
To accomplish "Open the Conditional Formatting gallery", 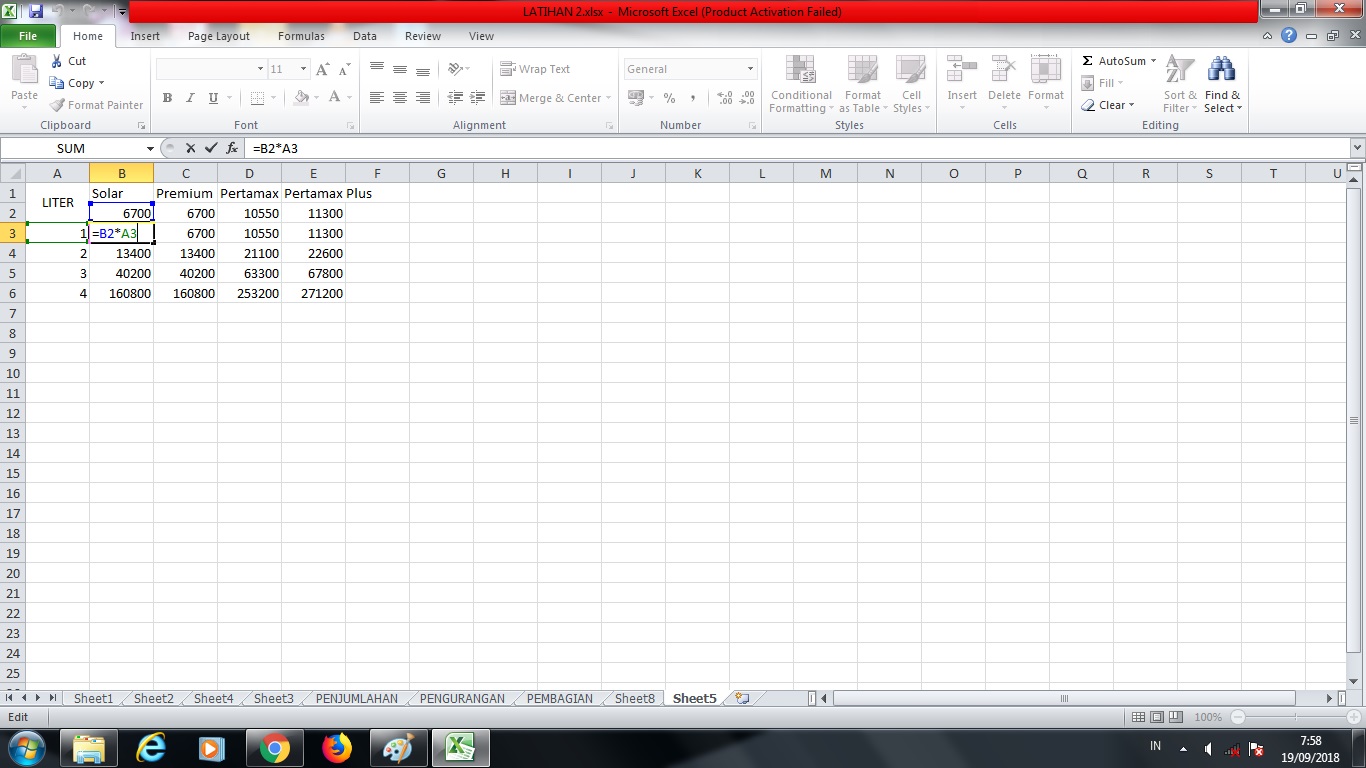I will (800, 85).
